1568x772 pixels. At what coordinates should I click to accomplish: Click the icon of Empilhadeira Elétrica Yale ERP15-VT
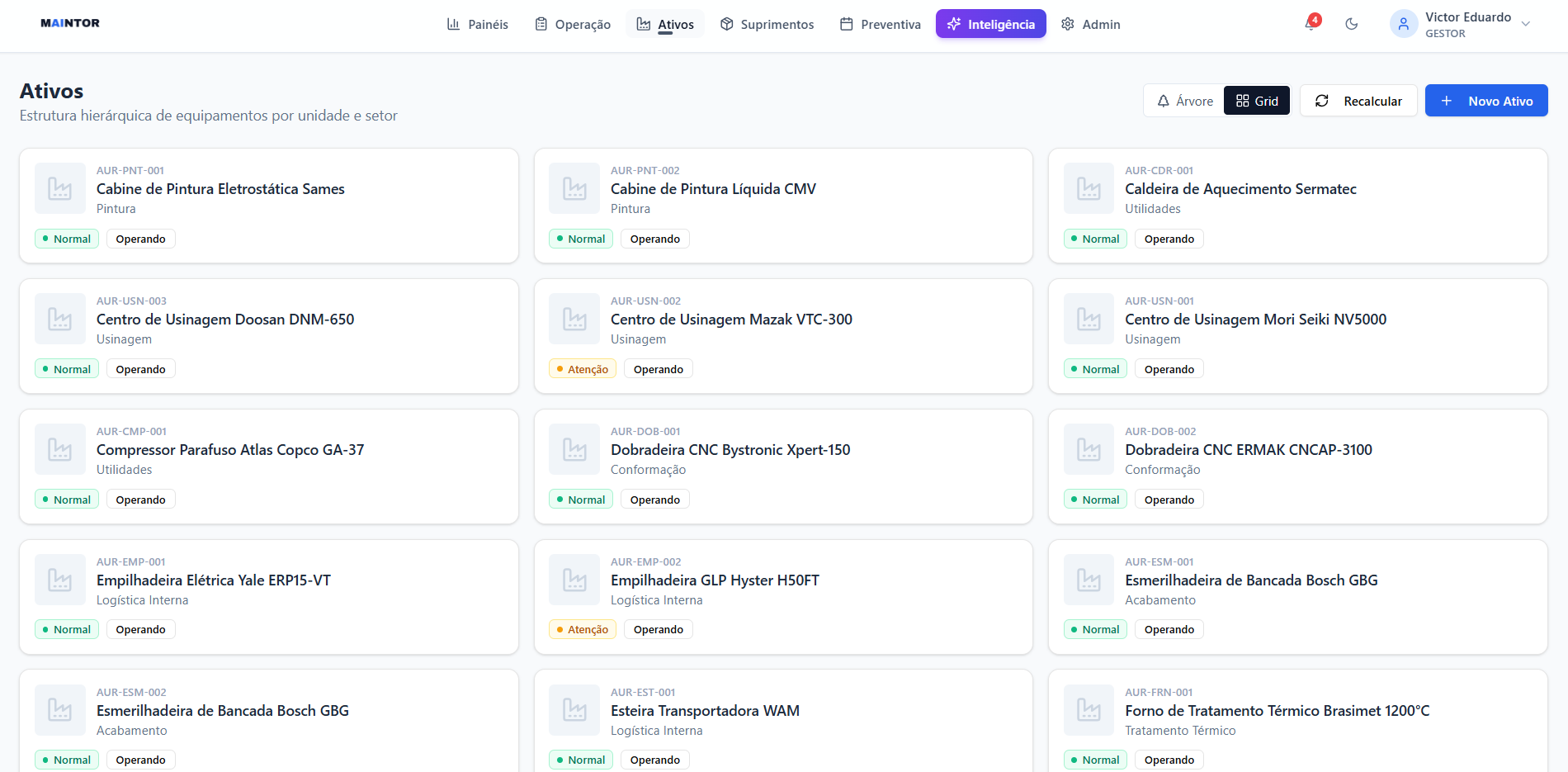point(60,580)
